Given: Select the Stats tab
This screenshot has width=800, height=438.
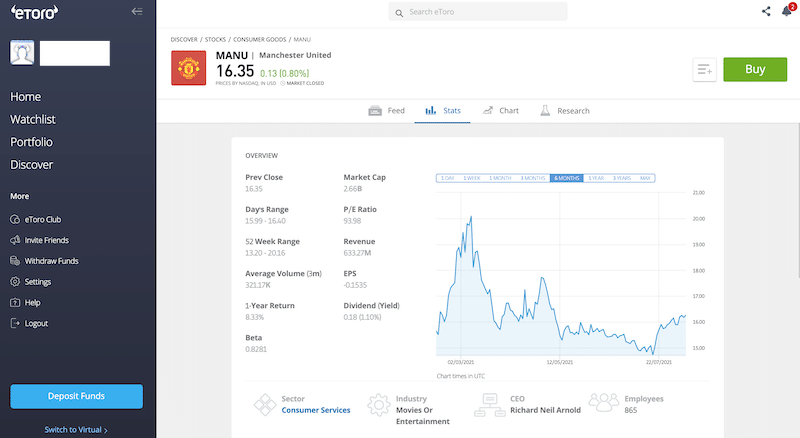Looking at the screenshot, I should [442, 111].
